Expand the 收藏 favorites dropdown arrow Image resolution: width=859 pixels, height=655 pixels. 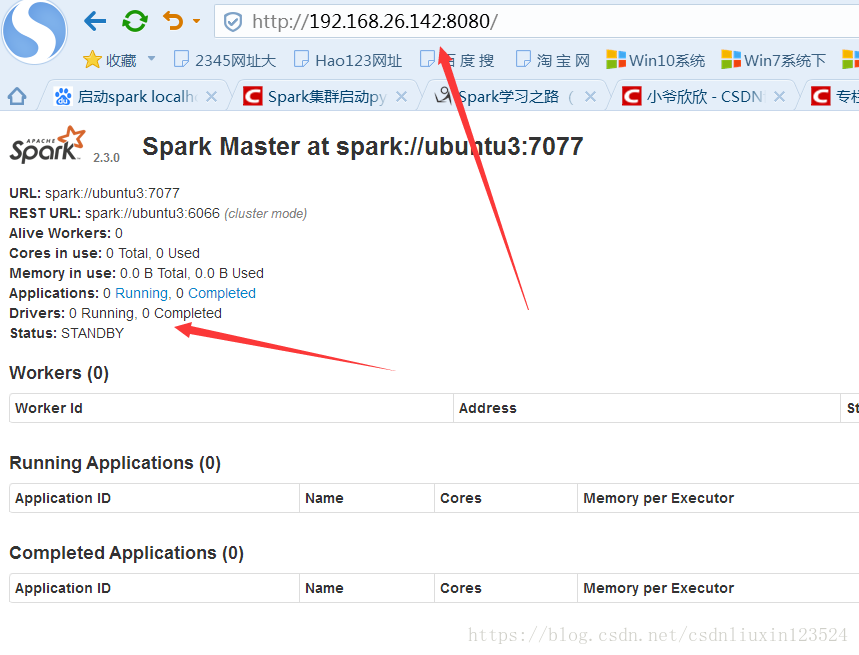click(152, 59)
